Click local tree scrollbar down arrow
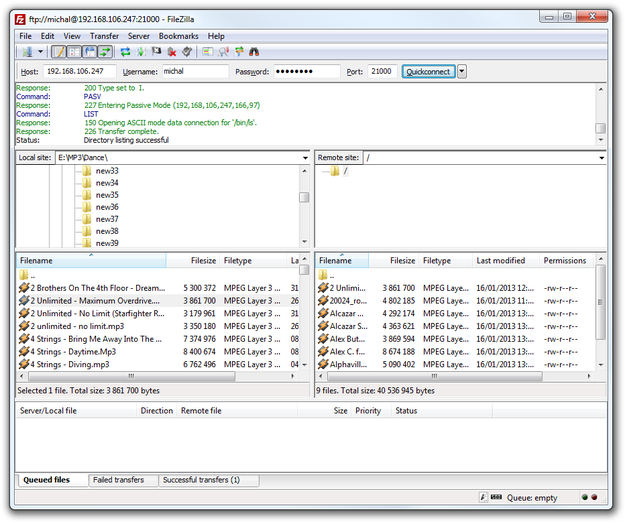Screen dimensions: 625x522 click(305, 242)
